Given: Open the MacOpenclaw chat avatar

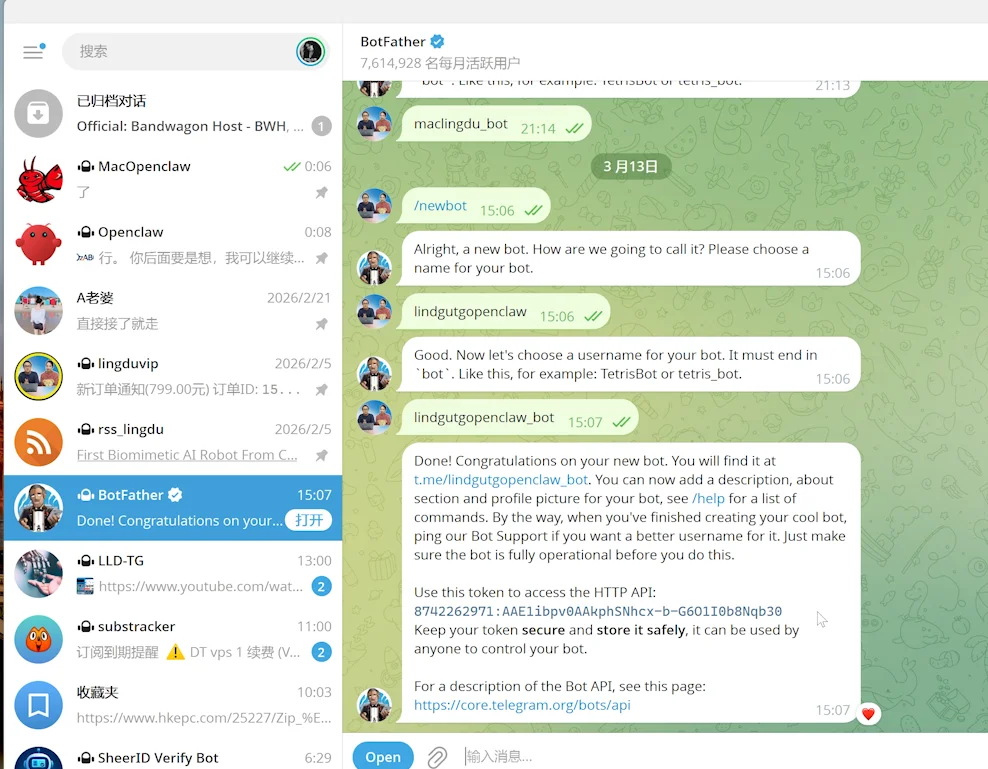Looking at the screenshot, I should 38,179.
